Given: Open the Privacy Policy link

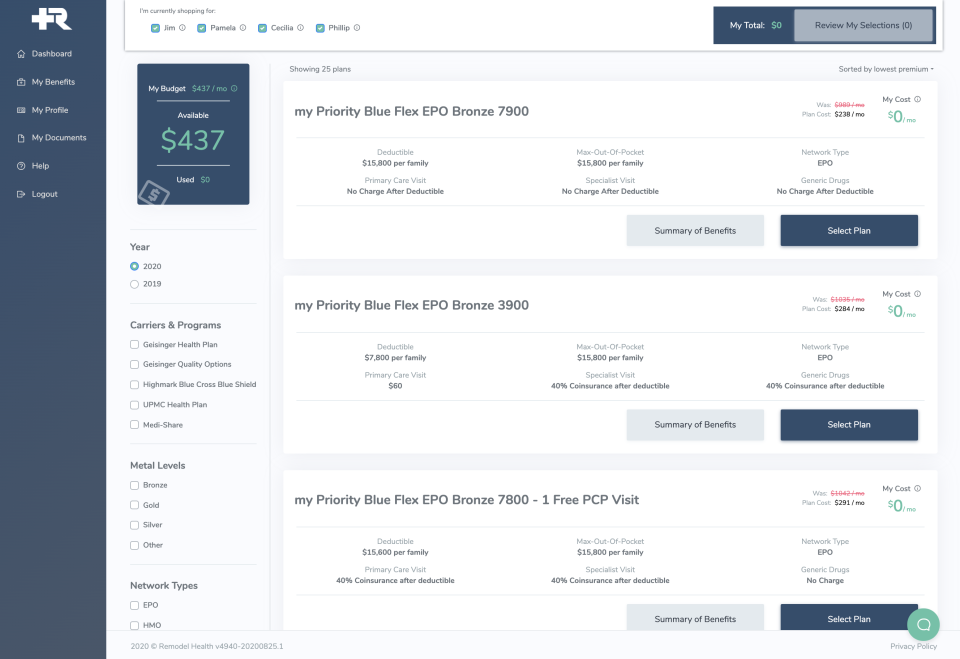Looking at the screenshot, I should 913,646.
